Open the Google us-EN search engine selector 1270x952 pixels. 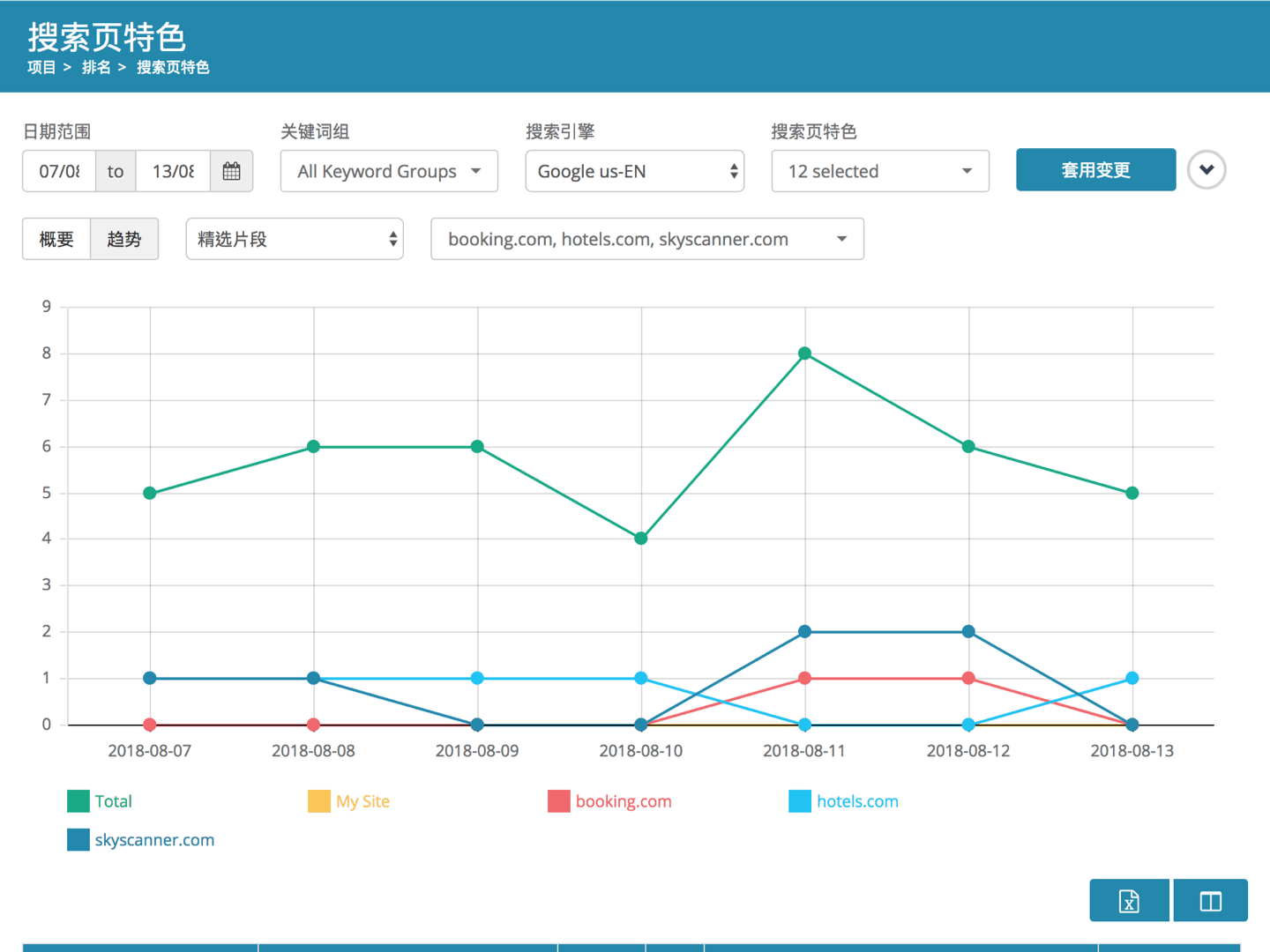click(x=634, y=171)
